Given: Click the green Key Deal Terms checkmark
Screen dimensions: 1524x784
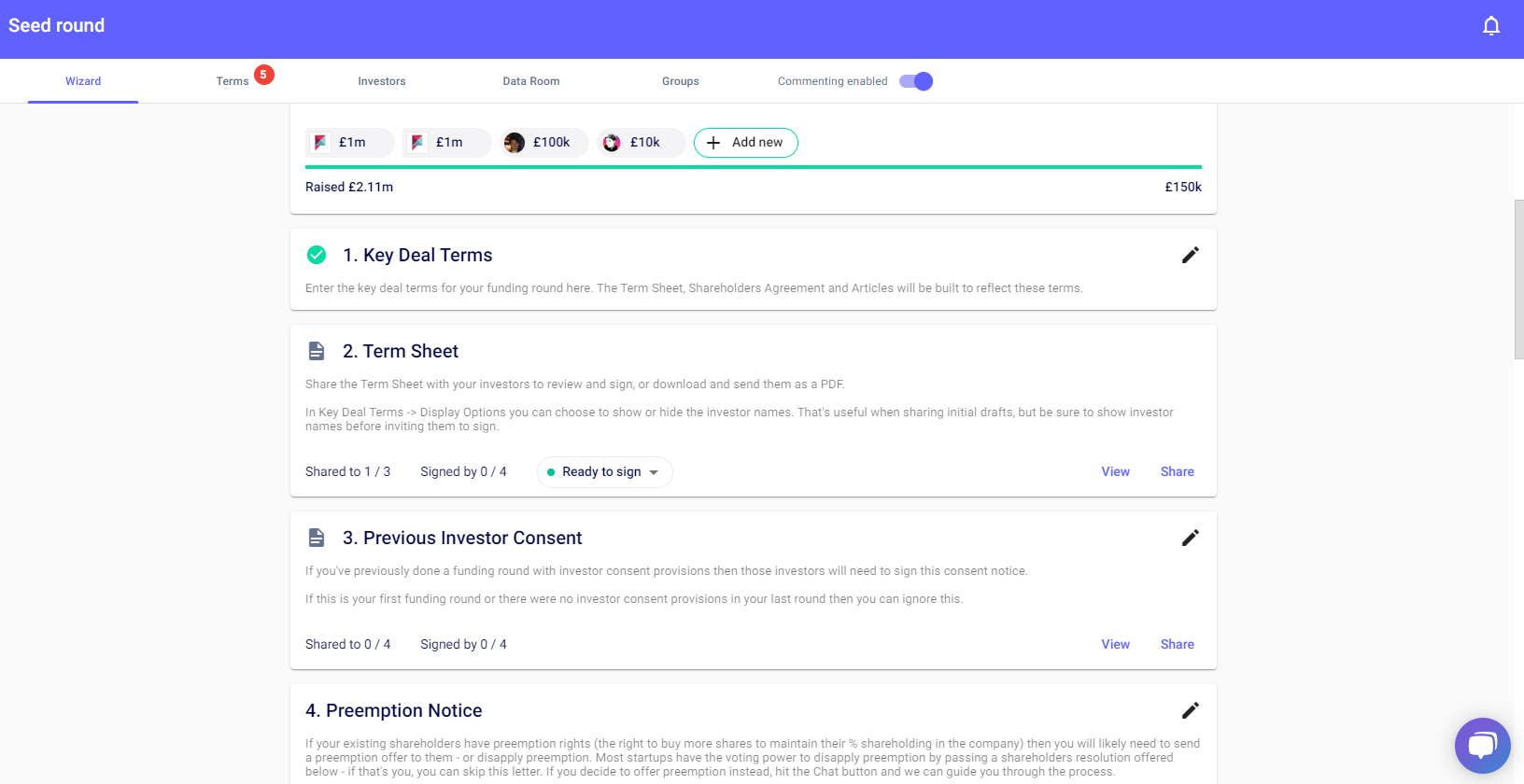Looking at the screenshot, I should (317, 255).
